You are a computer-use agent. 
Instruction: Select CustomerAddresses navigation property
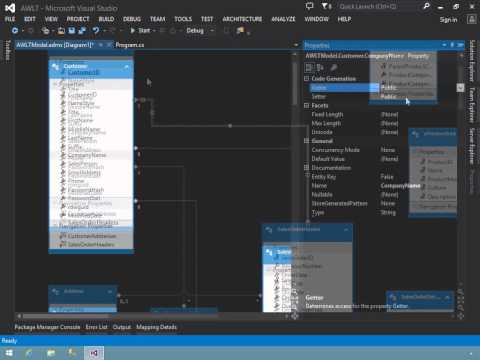pos(92,236)
